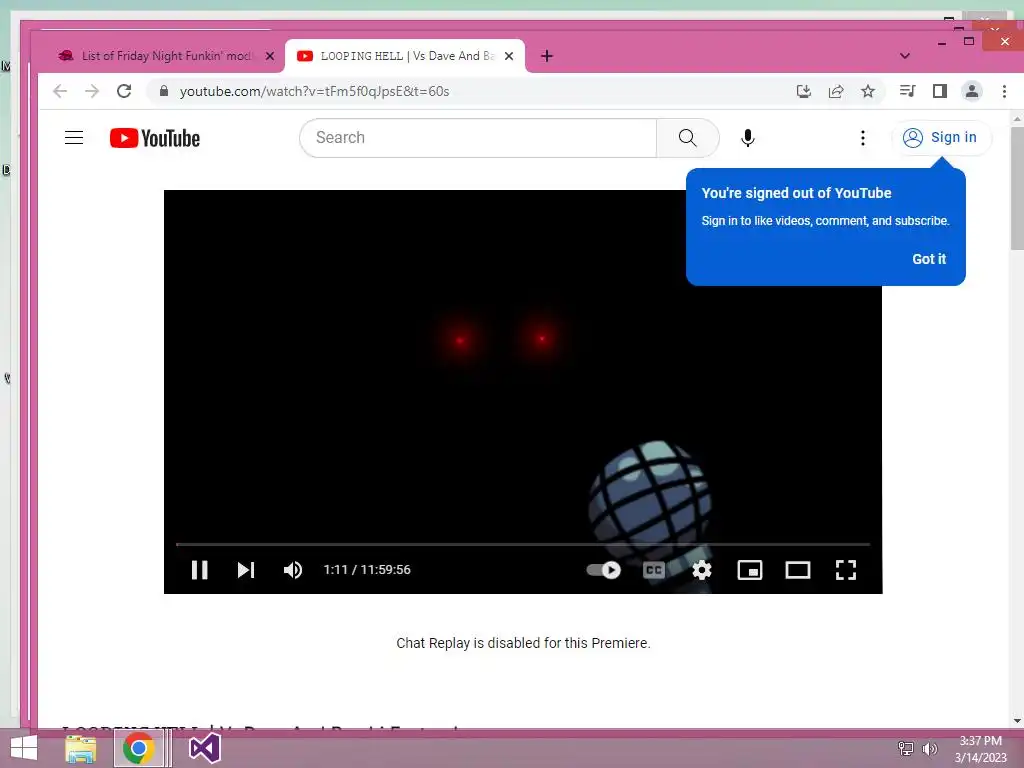The height and width of the screenshot is (768, 1024).
Task: Reload the page
Action: click(124, 91)
